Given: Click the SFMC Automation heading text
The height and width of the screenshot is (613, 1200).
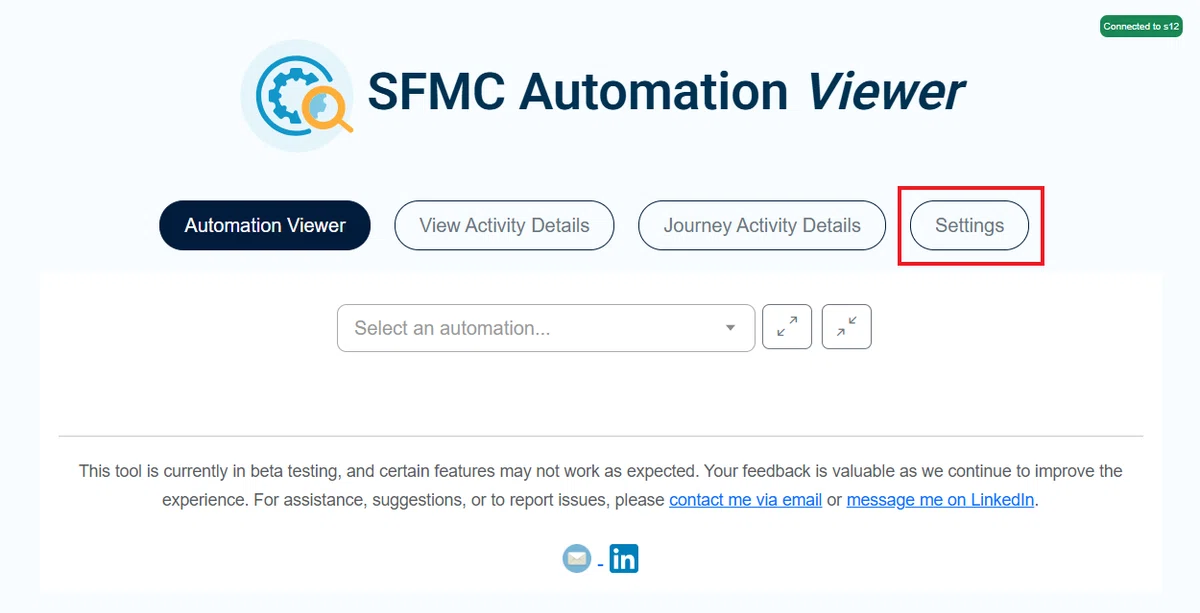Looking at the screenshot, I should (x=579, y=92).
